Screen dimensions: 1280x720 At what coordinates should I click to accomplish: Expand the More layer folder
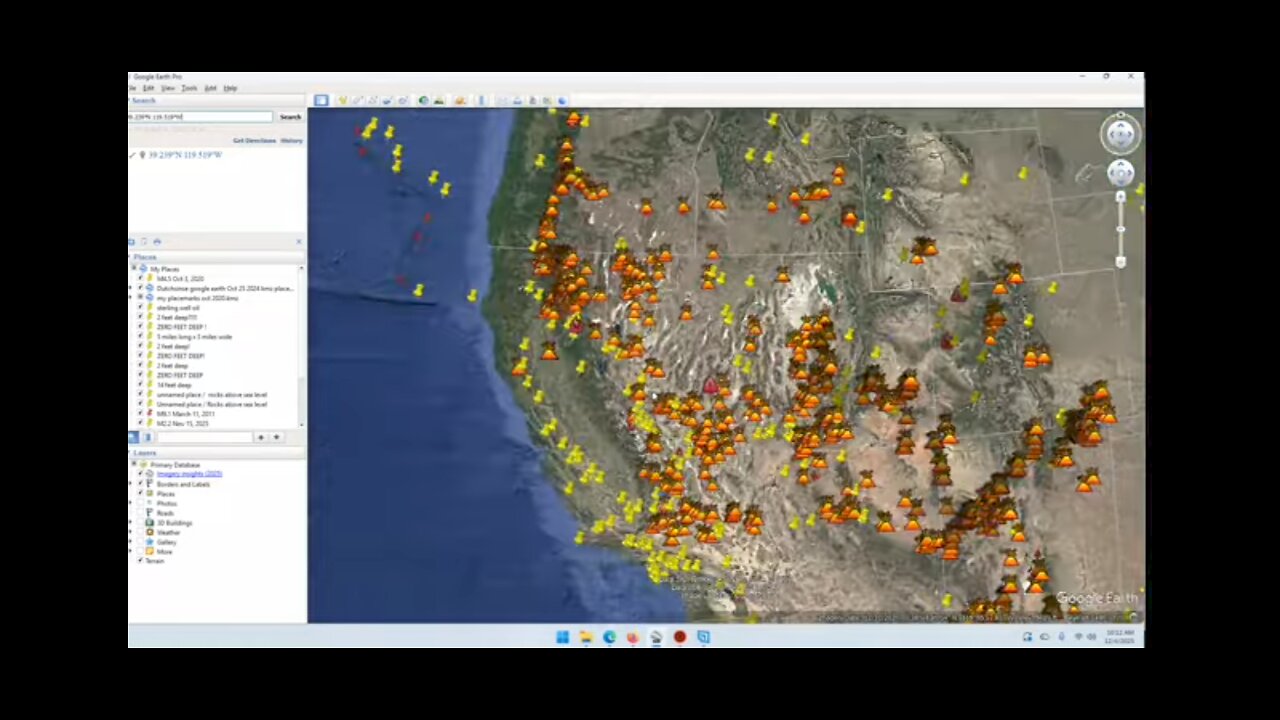click(132, 552)
